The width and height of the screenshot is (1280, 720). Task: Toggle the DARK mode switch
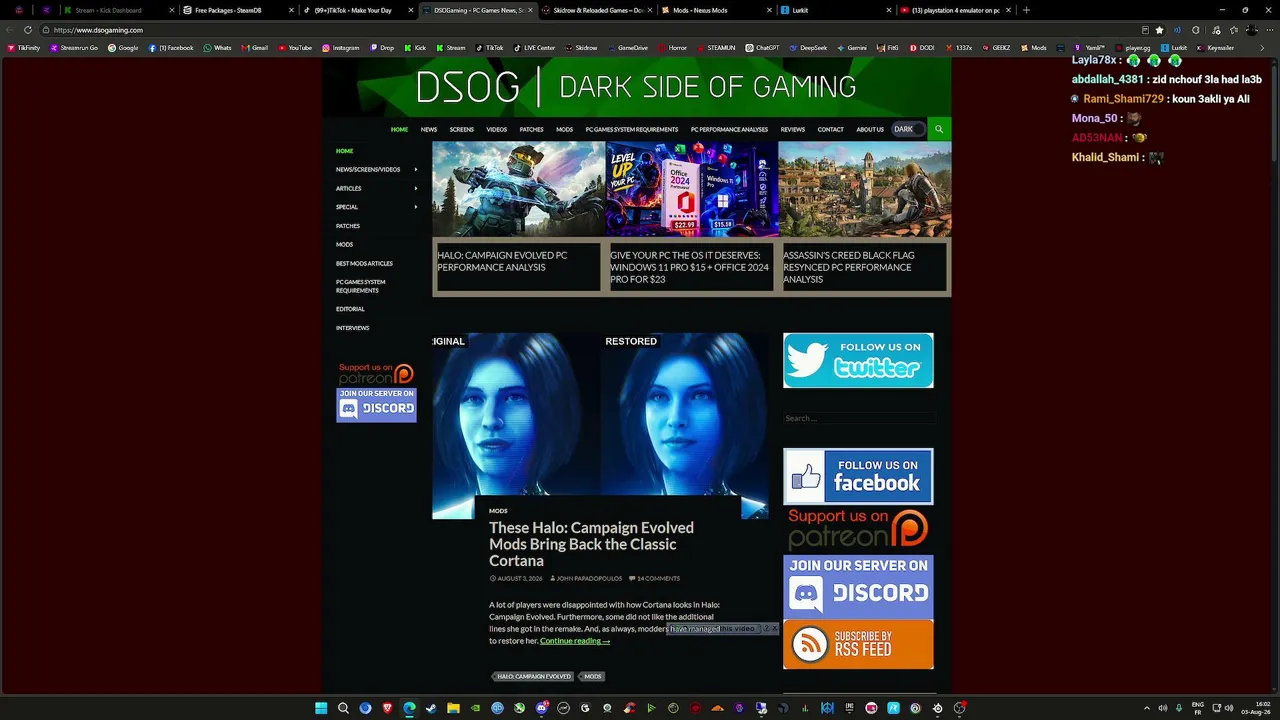908,129
